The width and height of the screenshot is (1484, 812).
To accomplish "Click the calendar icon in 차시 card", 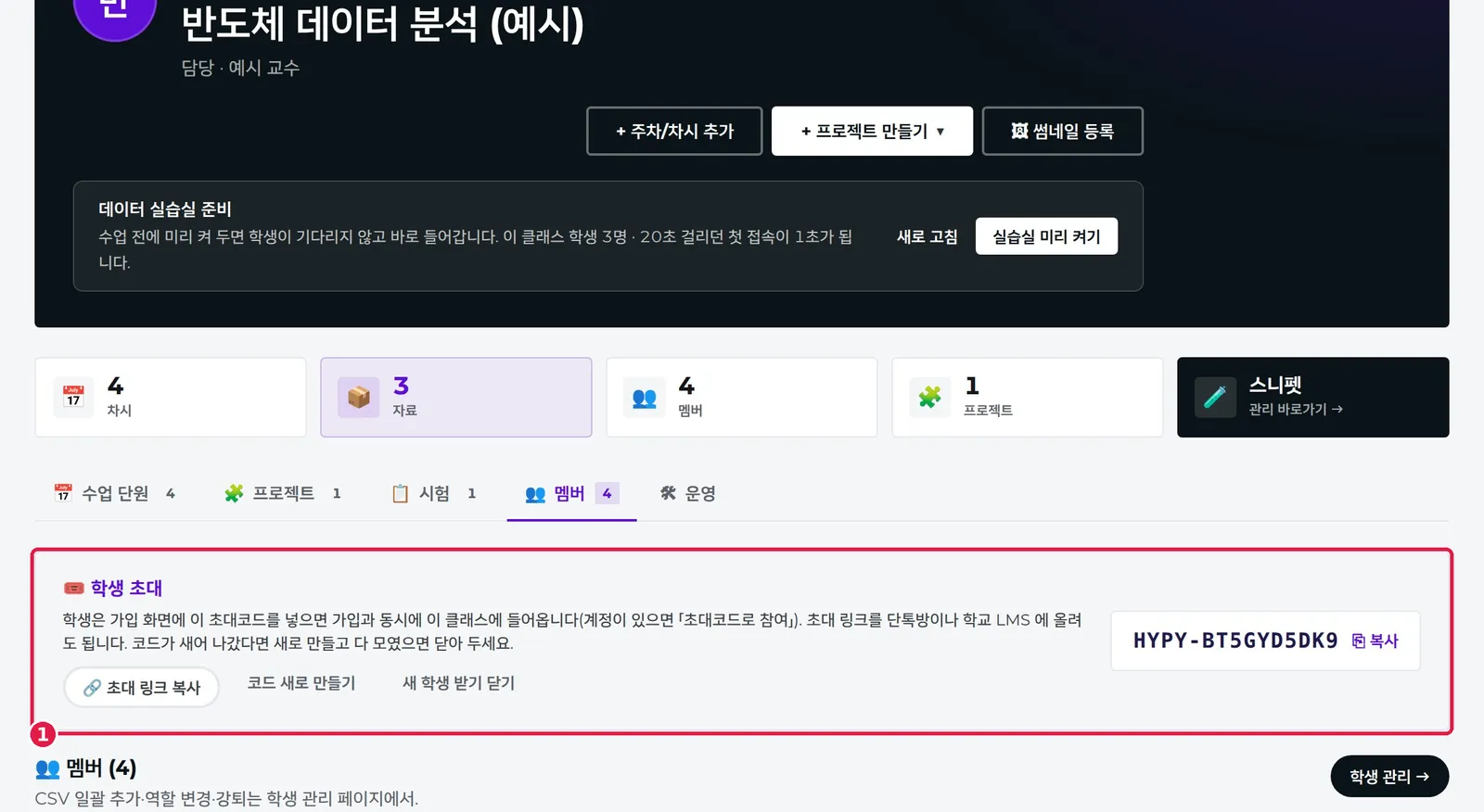I will click(73, 397).
